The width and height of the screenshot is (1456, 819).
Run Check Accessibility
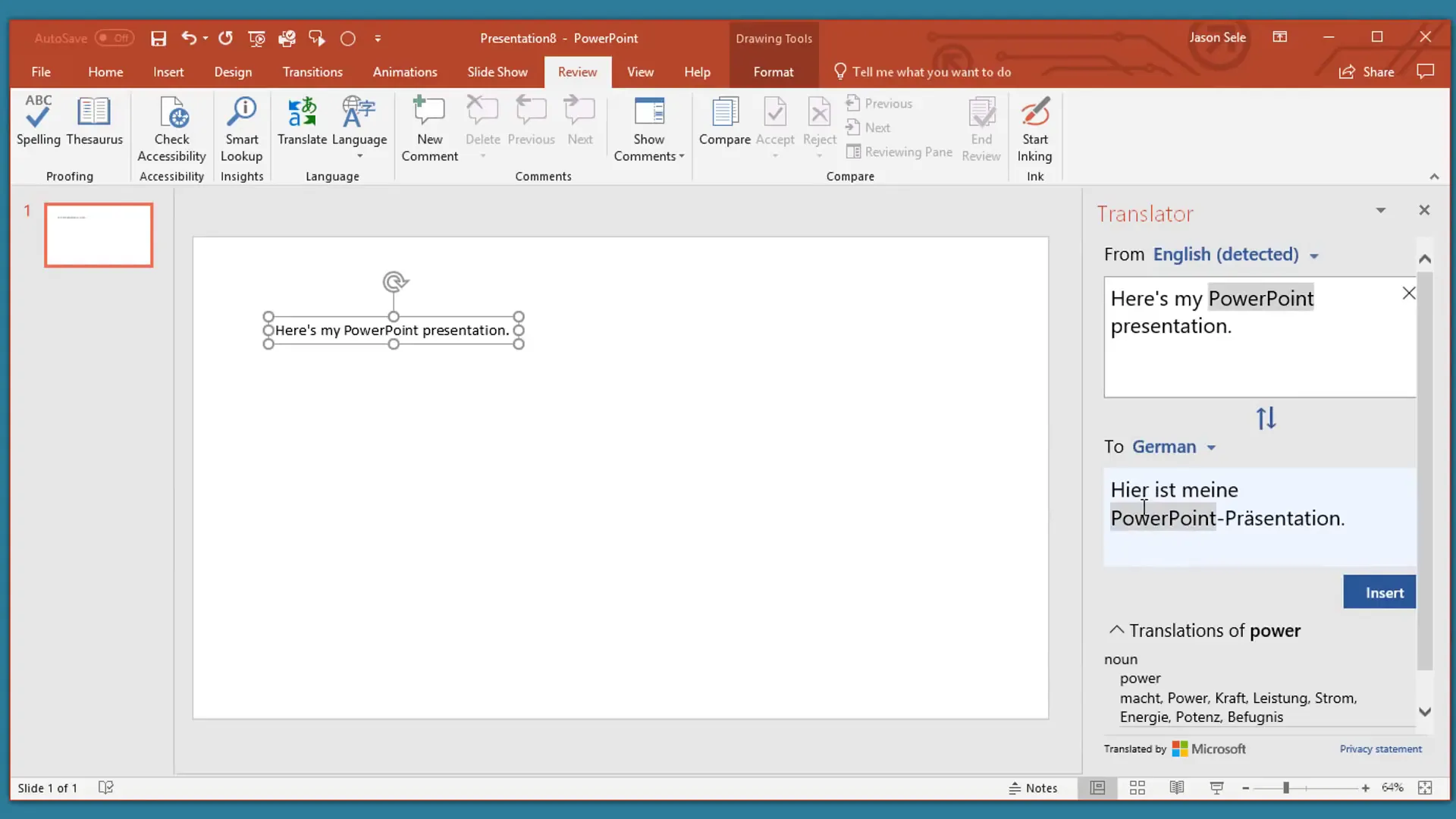pyautogui.click(x=172, y=129)
